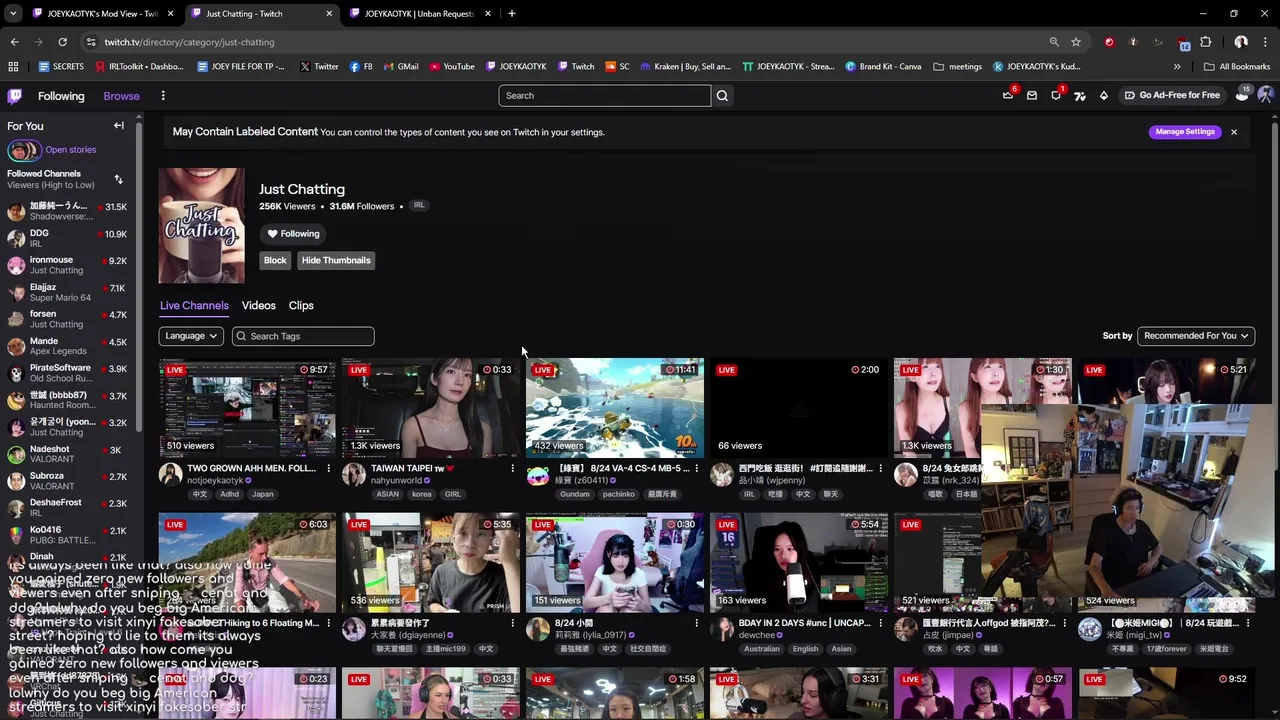Open the Twitter bookmark
1280x720 pixels.
click(x=319, y=67)
